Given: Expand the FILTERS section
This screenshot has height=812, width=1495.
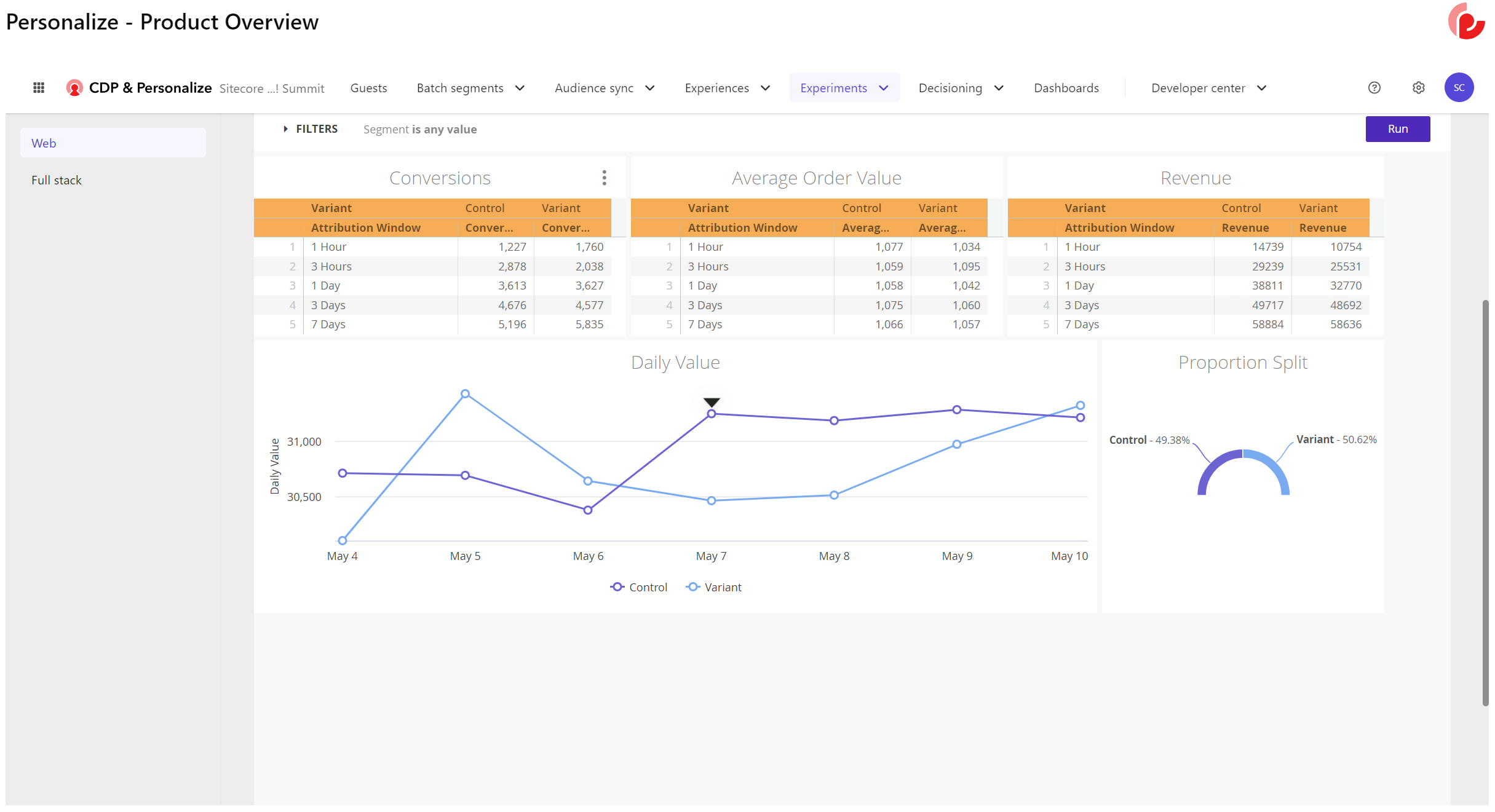Looking at the screenshot, I should pyautogui.click(x=311, y=129).
